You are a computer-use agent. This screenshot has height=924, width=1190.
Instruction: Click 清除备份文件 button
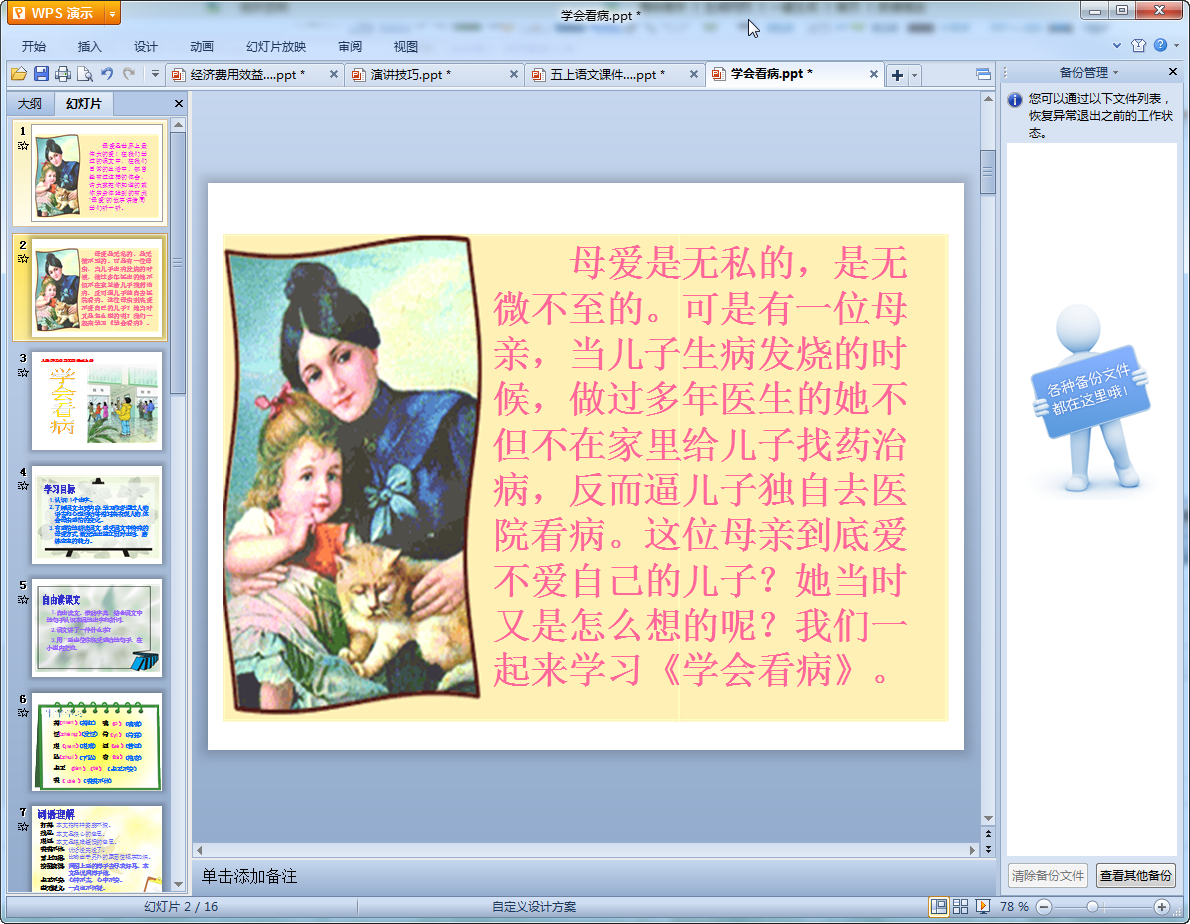click(x=1047, y=875)
